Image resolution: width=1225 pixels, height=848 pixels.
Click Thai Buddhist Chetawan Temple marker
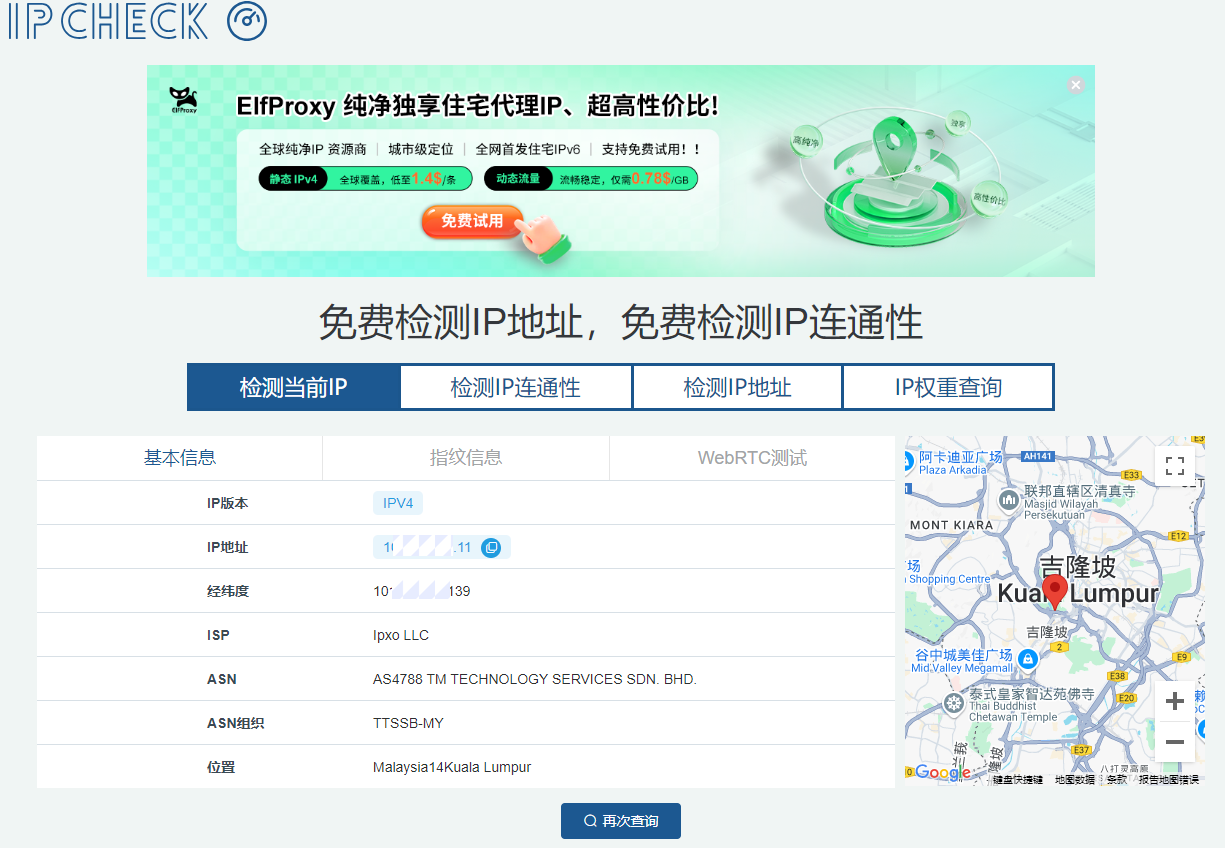(955, 703)
